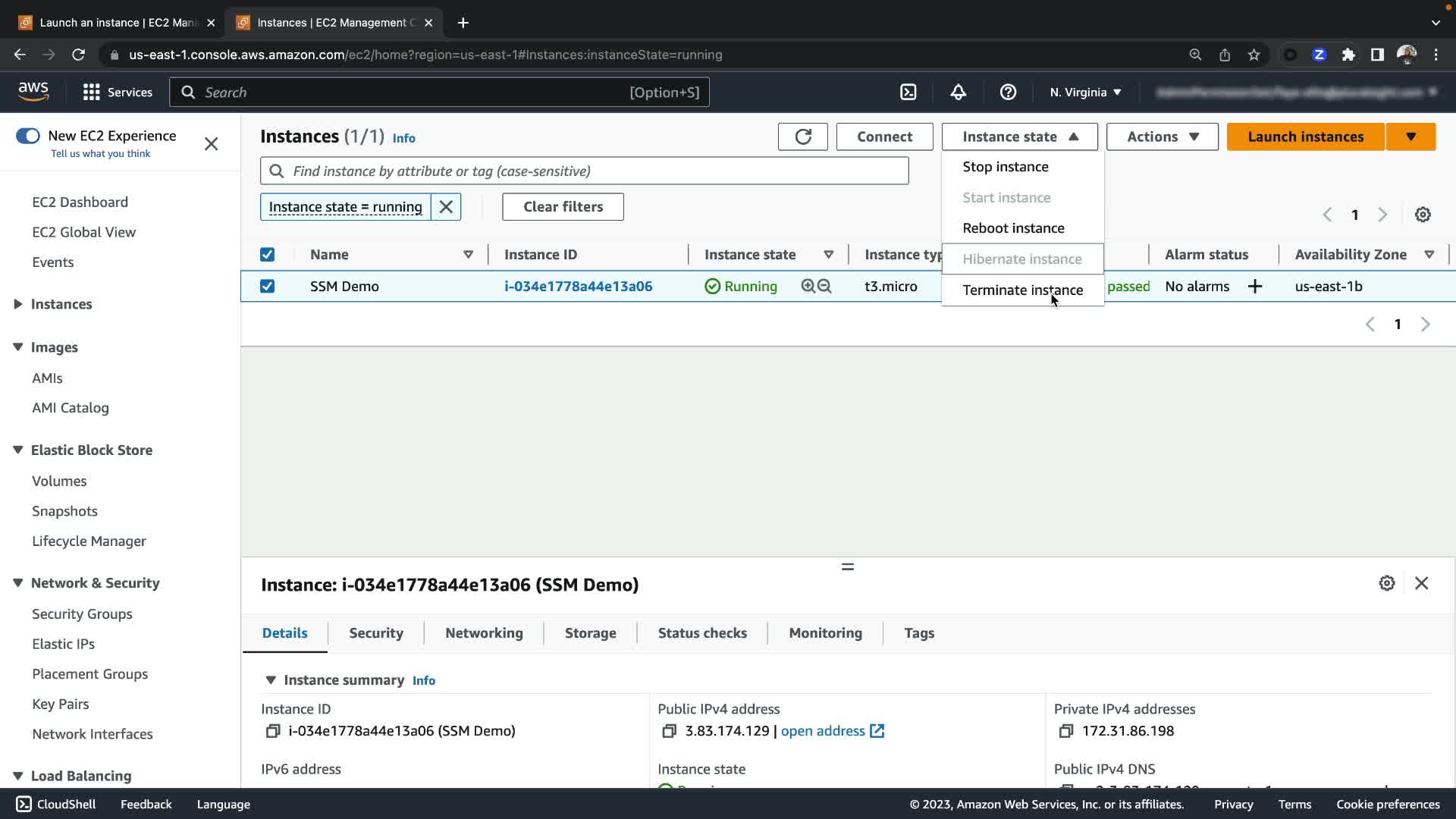
Task: Click the table preferences gear icon
Action: point(1423,215)
